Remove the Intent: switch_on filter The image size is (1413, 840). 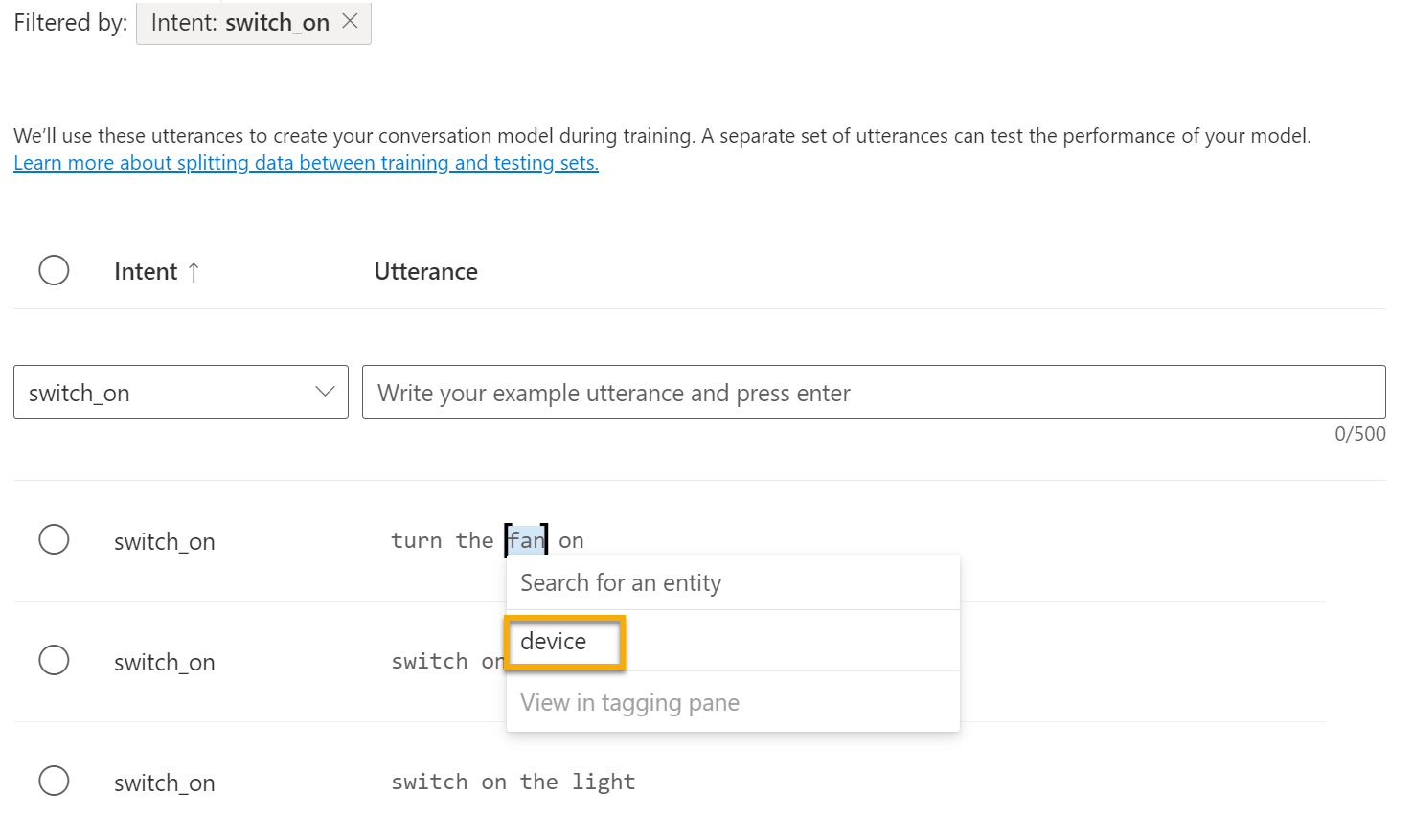351,21
